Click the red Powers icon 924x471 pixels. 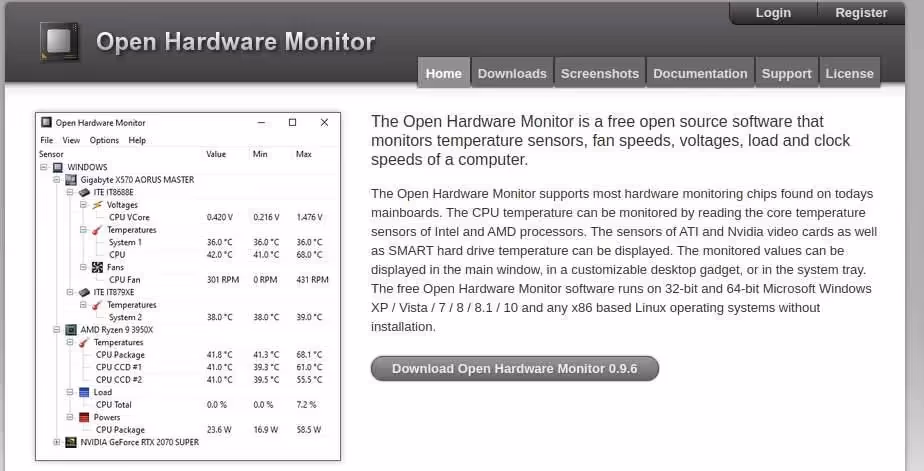84,417
